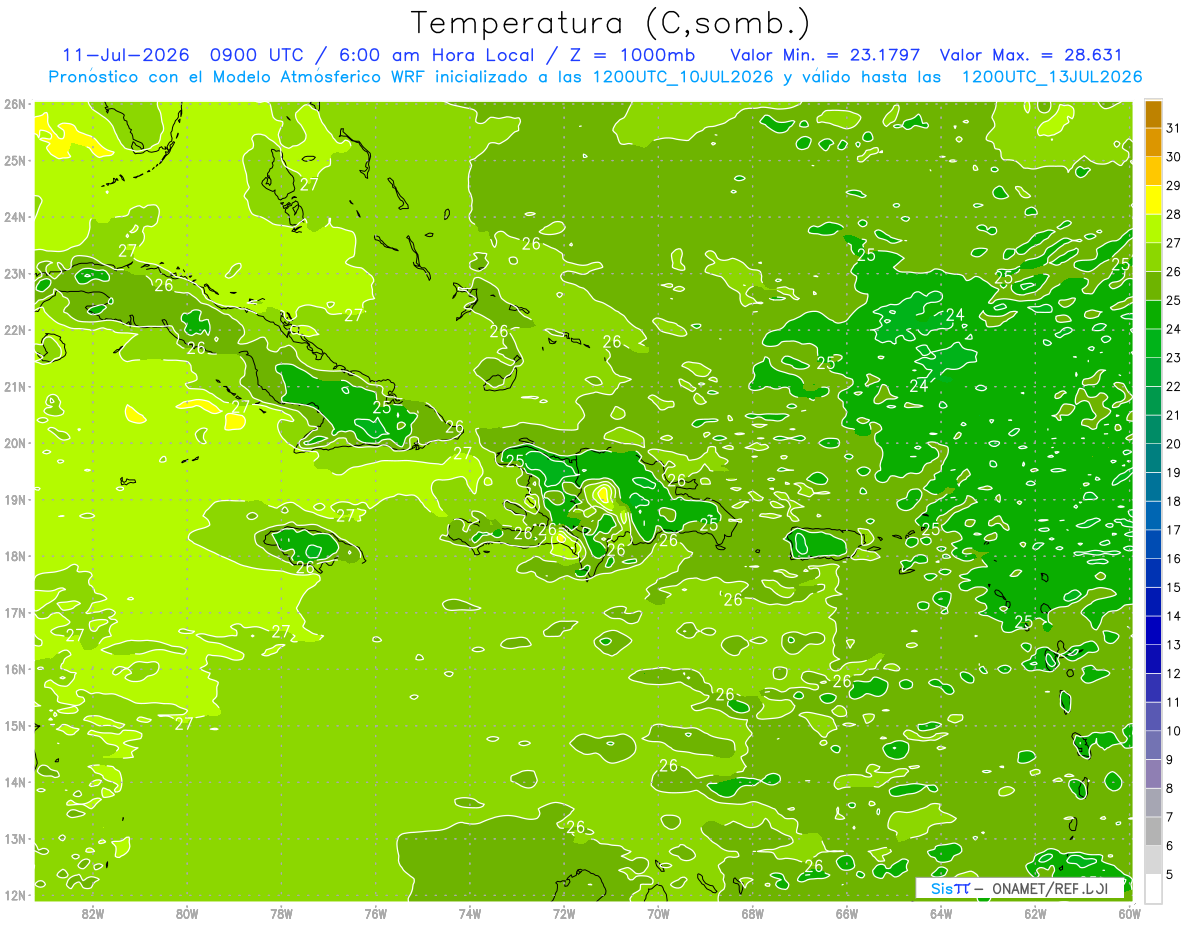The width and height of the screenshot is (1200, 927).
Task: Pick the orange 30–31 color bar segment
Action: [1152, 142]
